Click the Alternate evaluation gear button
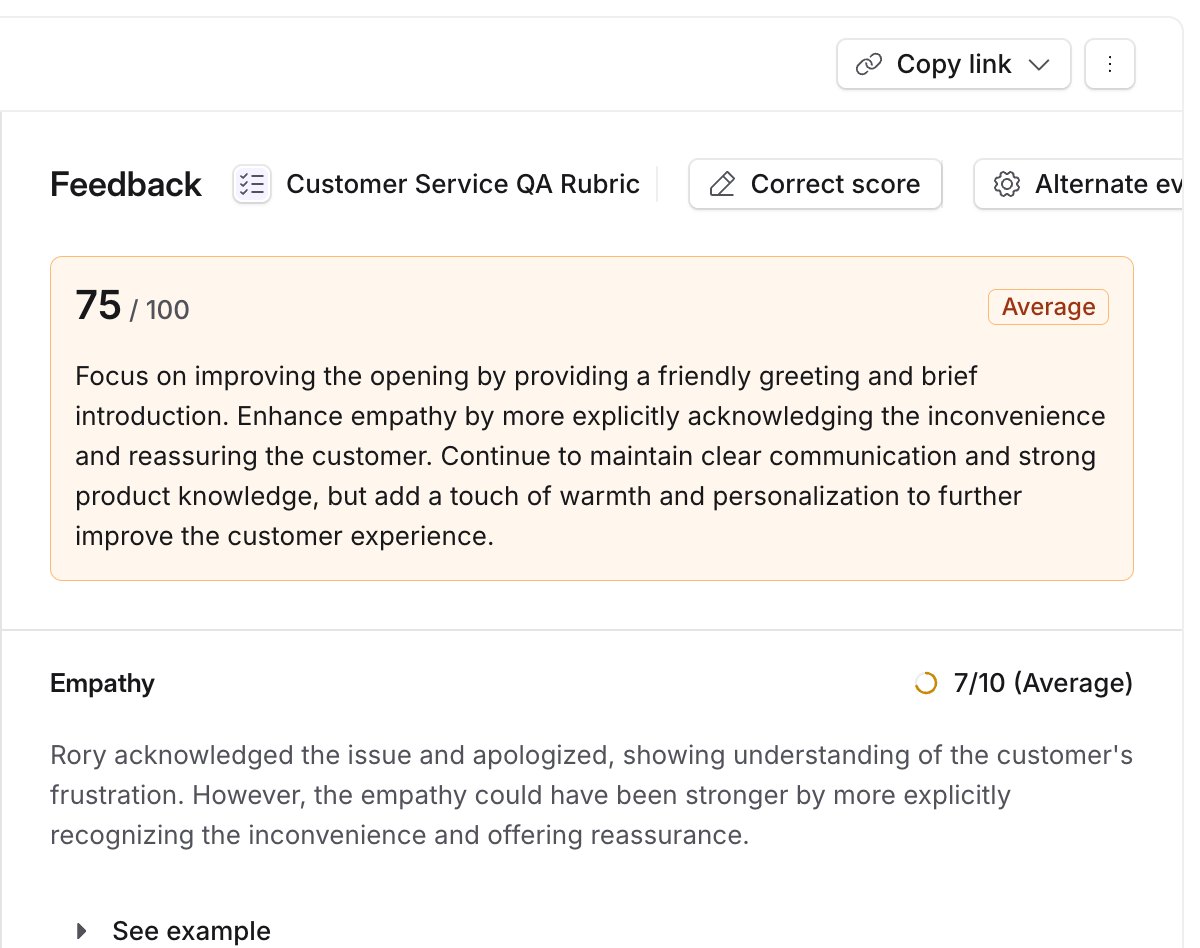 [1079, 184]
